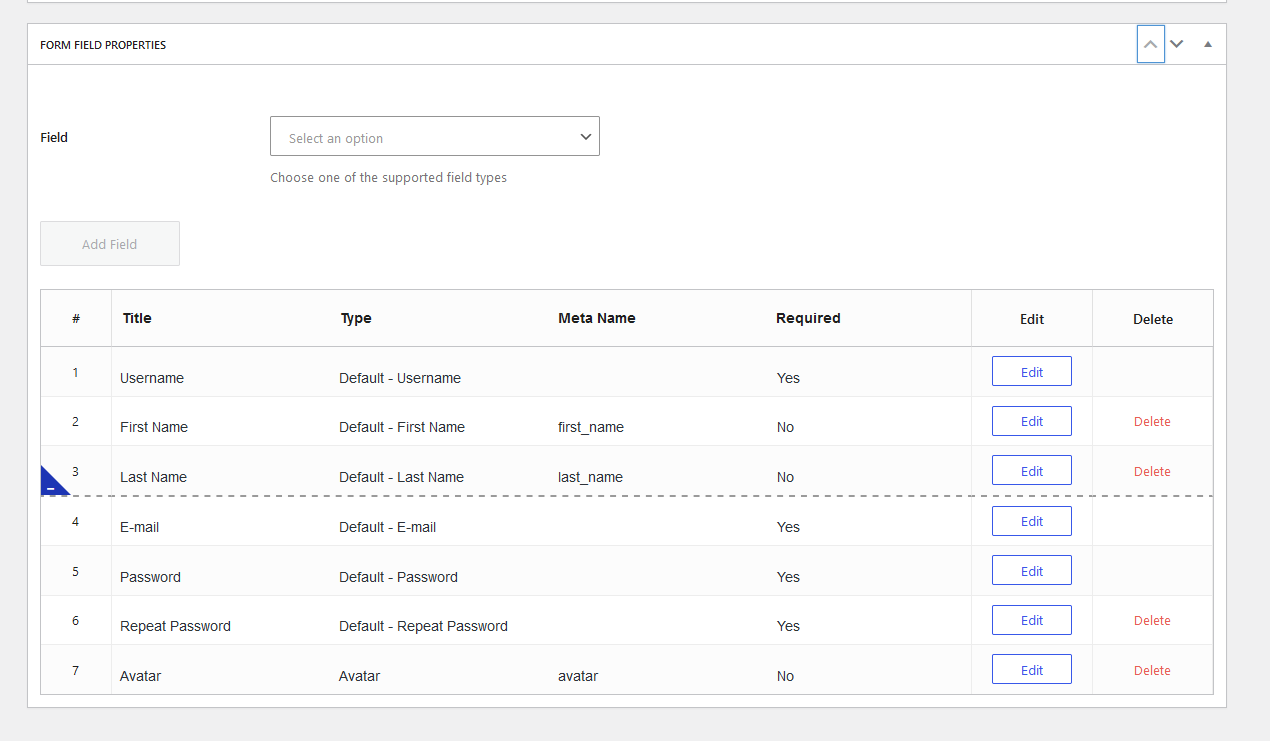Select the Avatar title cell
Screen dimensions: 1270x741
(140, 676)
